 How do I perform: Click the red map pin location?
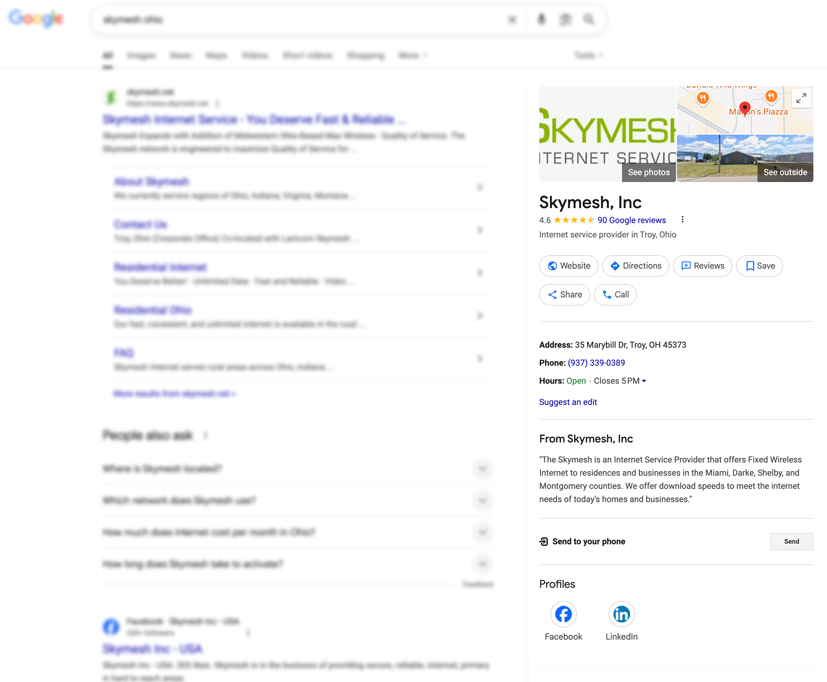click(745, 108)
